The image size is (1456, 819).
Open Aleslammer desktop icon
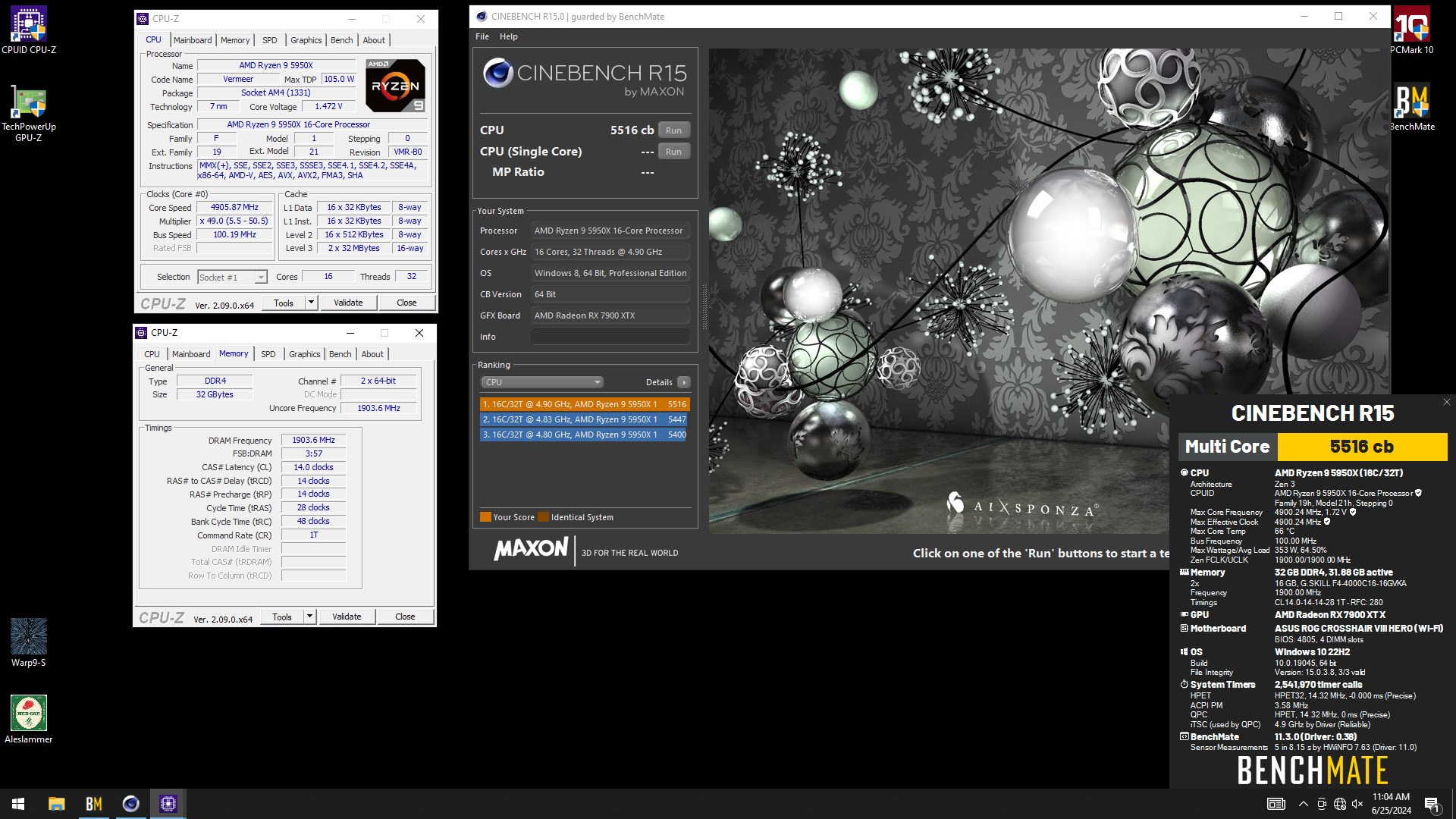pyautogui.click(x=29, y=719)
